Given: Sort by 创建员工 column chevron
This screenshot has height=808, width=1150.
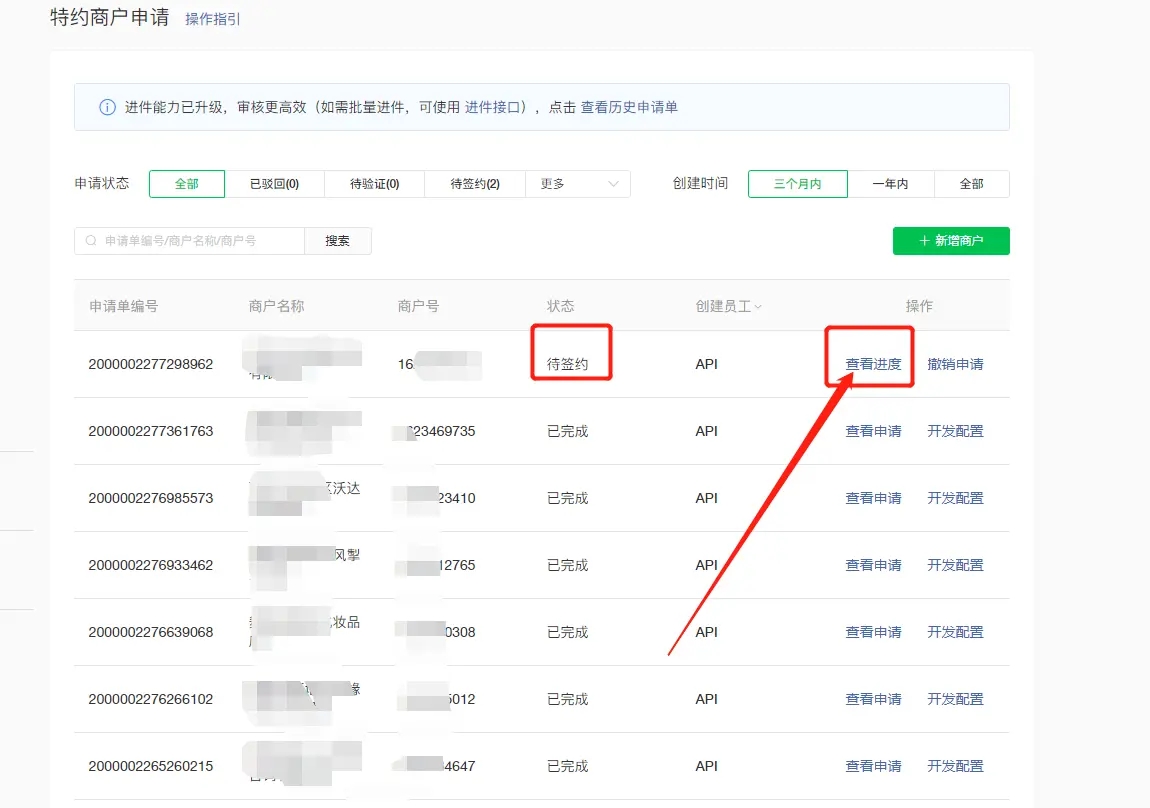Looking at the screenshot, I should (x=758, y=307).
